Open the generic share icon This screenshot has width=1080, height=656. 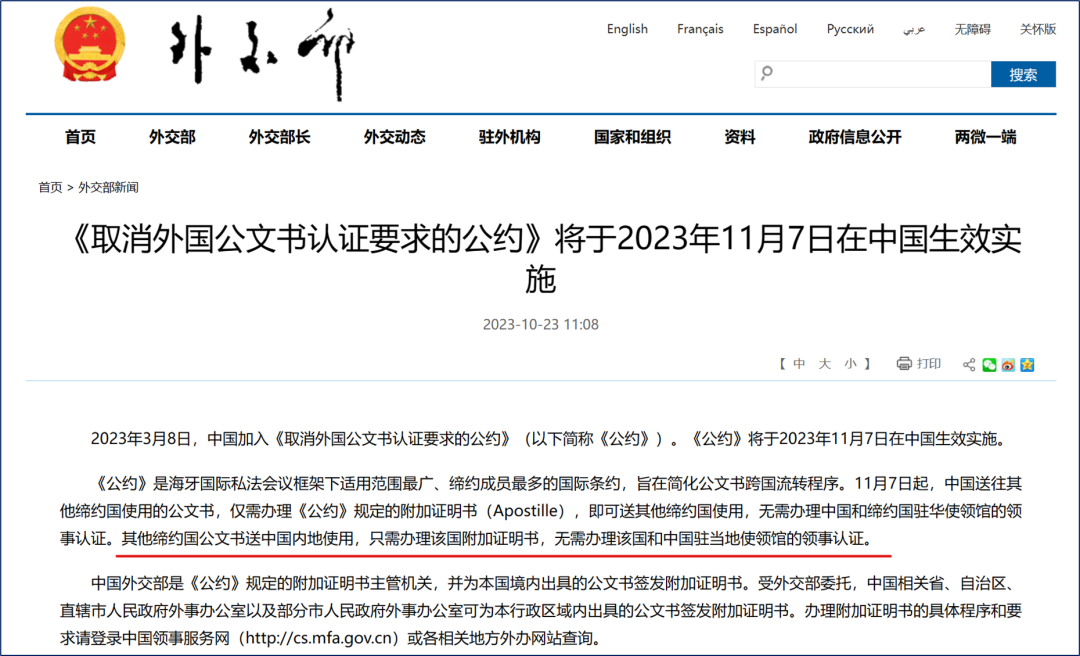tap(969, 366)
